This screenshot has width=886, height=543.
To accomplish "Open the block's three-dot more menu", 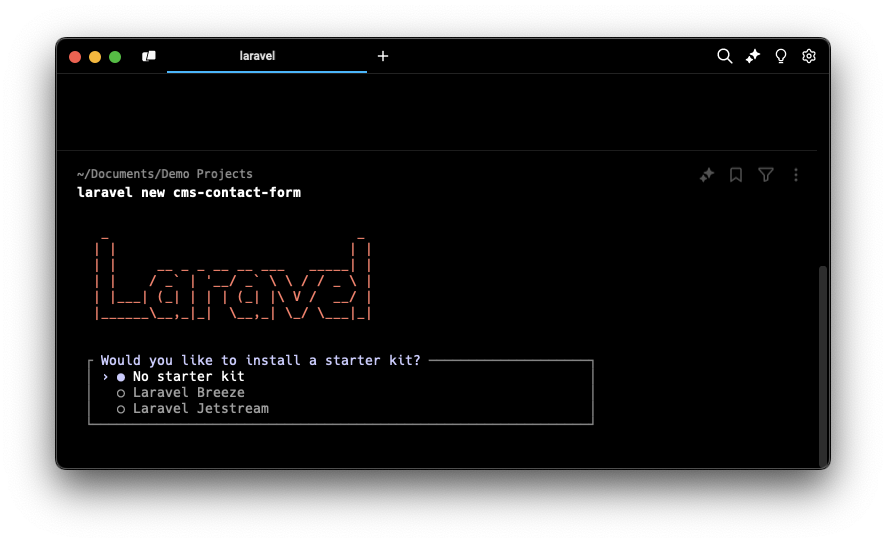I will click(x=796, y=175).
